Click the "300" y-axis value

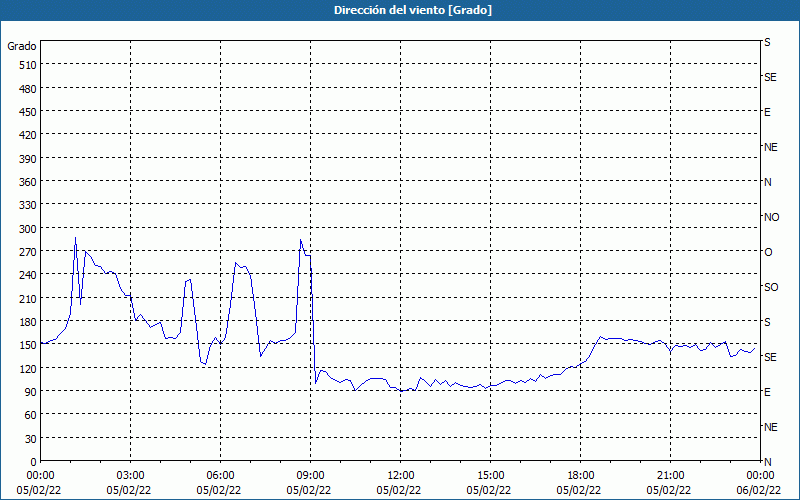(x=29, y=229)
